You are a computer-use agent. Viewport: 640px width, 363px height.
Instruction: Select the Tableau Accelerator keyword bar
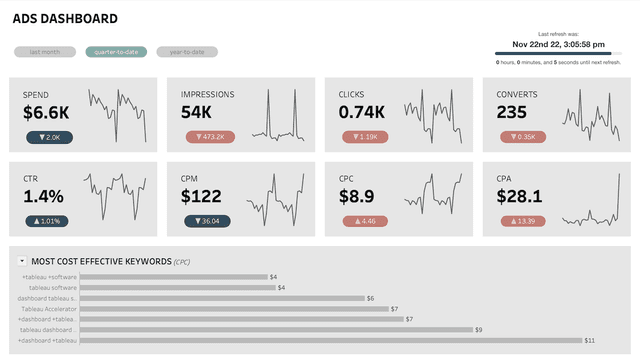coord(234,309)
